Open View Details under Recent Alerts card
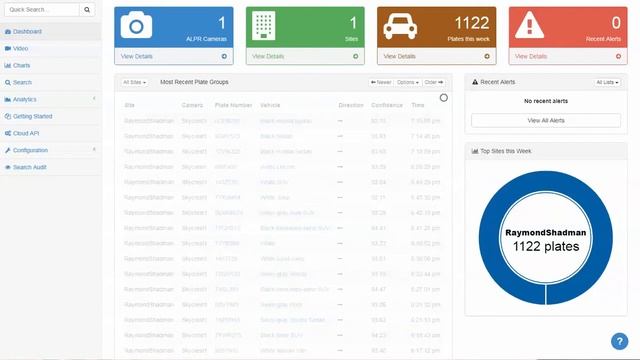640x360 pixels. coord(531,56)
